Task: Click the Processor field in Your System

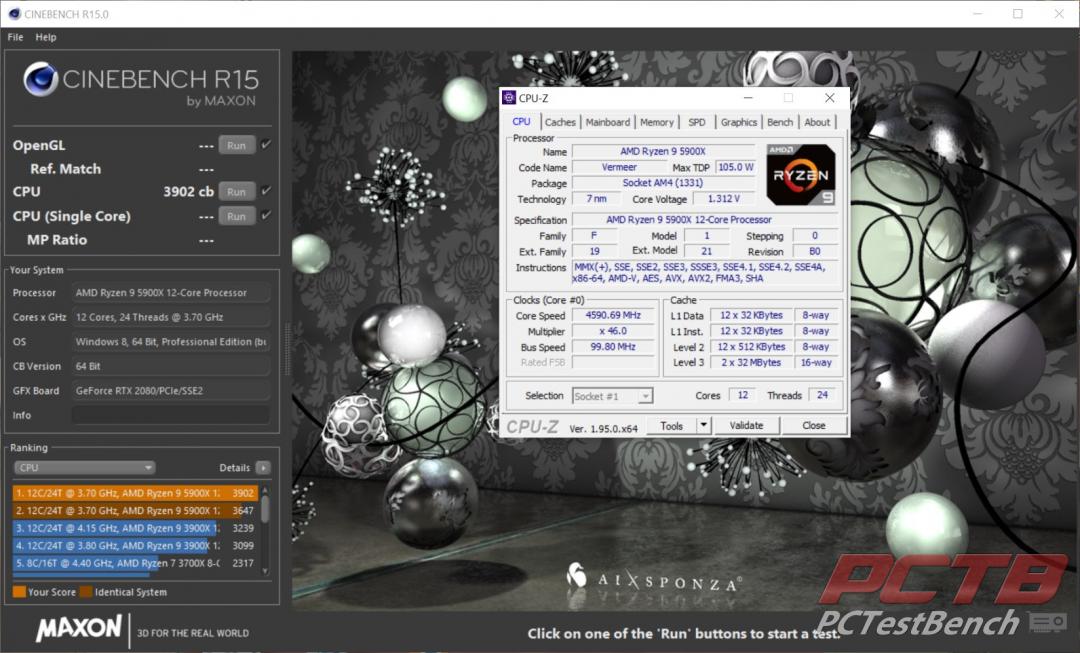Action: coord(171,293)
